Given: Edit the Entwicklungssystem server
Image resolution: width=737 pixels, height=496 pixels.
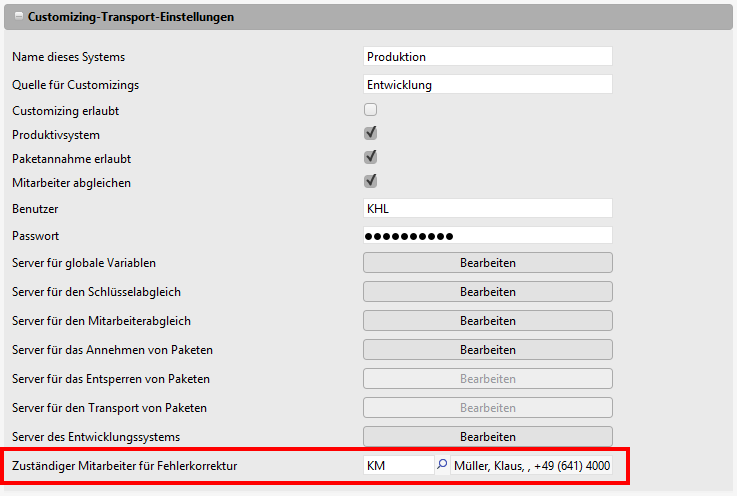Looking at the screenshot, I should pos(487,437).
